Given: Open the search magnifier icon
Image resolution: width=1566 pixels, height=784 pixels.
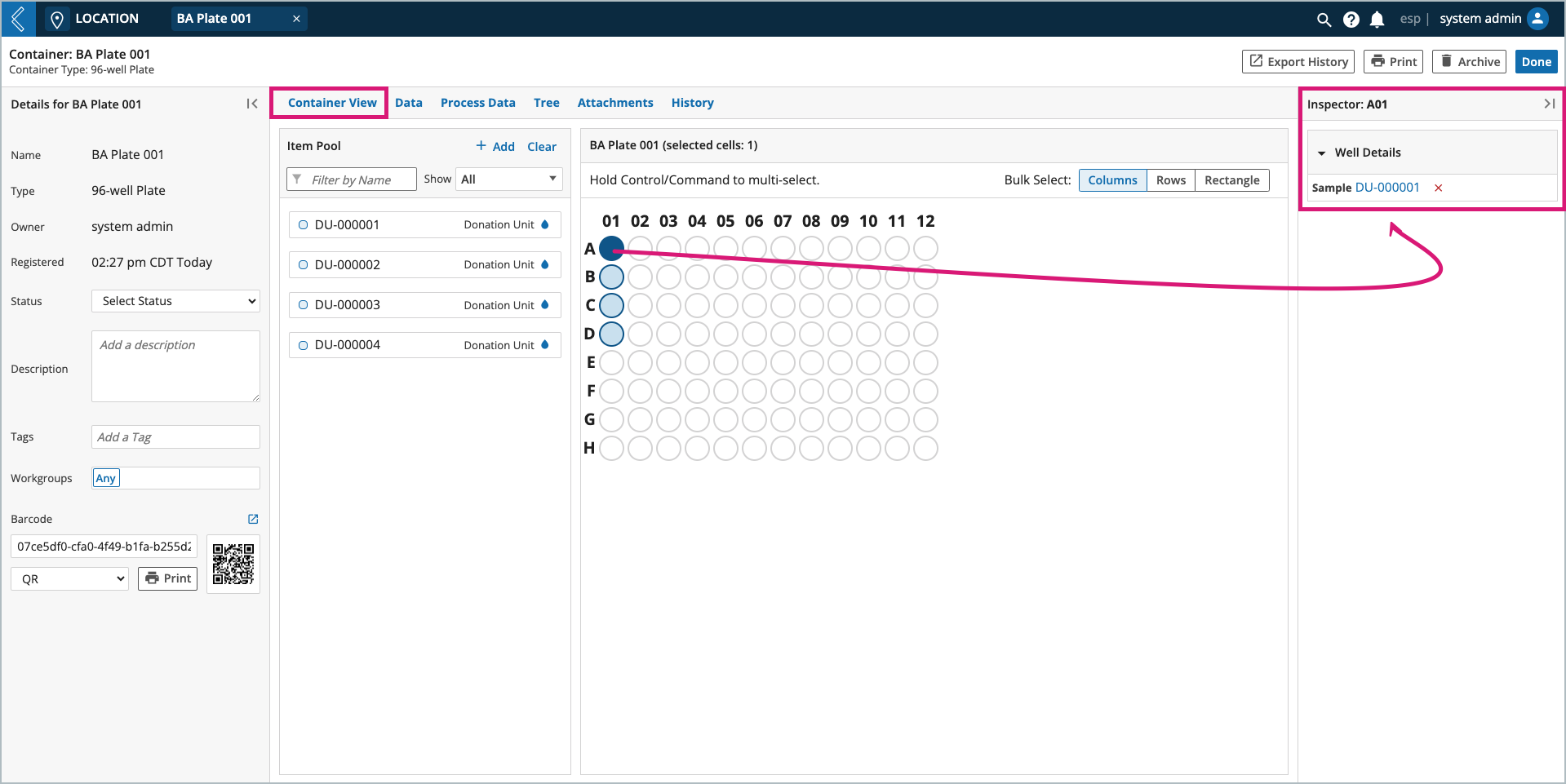Looking at the screenshot, I should (1324, 19).
